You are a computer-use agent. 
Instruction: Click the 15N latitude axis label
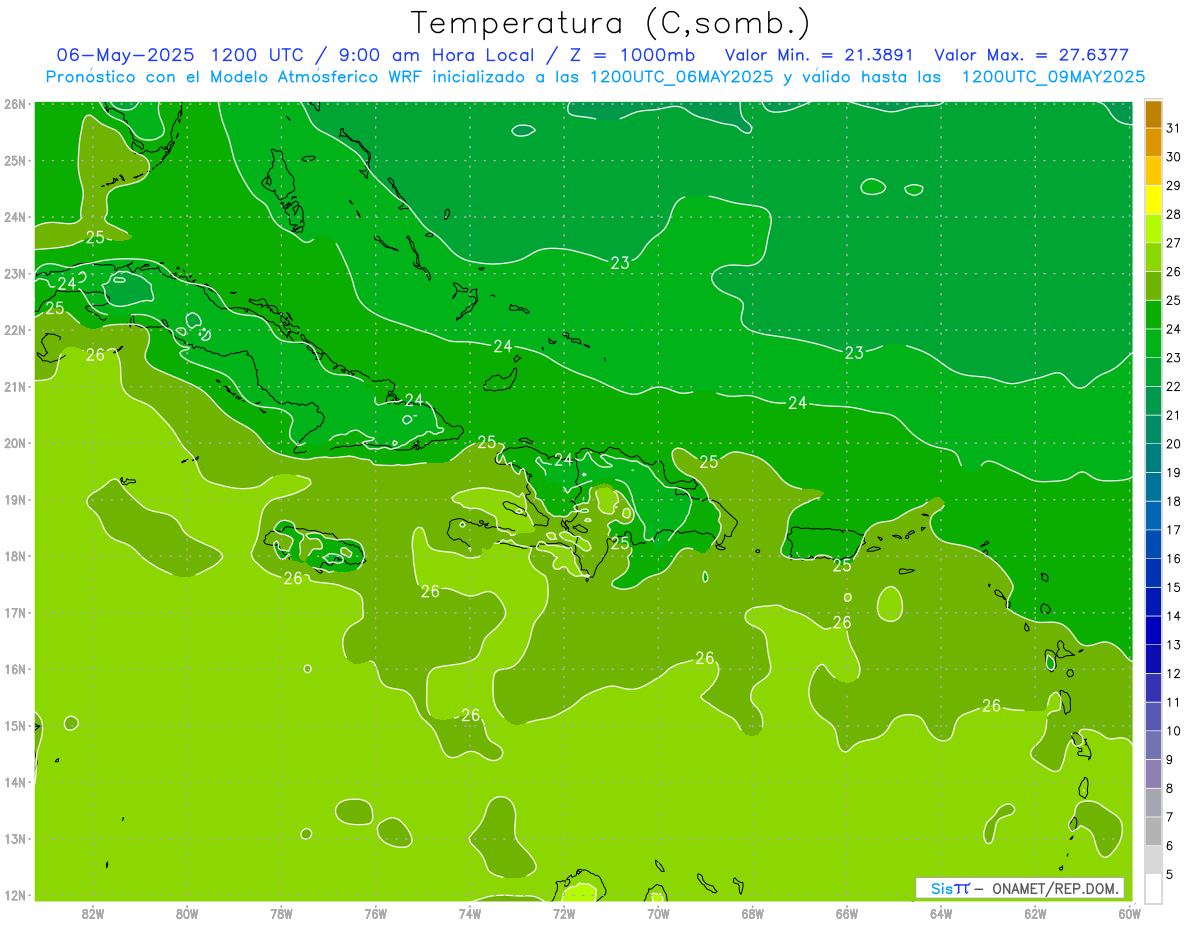tap(15, 725)
